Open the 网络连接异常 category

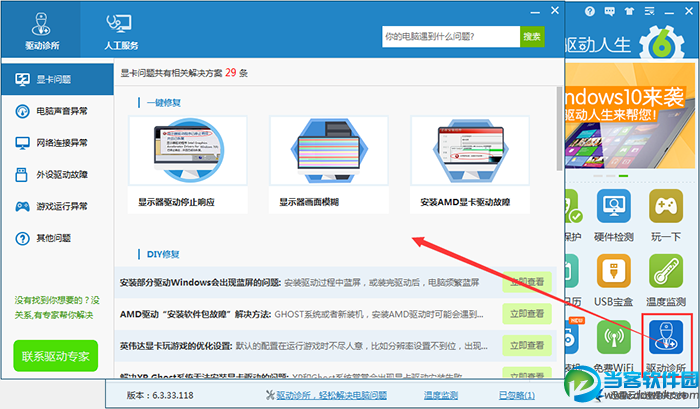point(58,143)
